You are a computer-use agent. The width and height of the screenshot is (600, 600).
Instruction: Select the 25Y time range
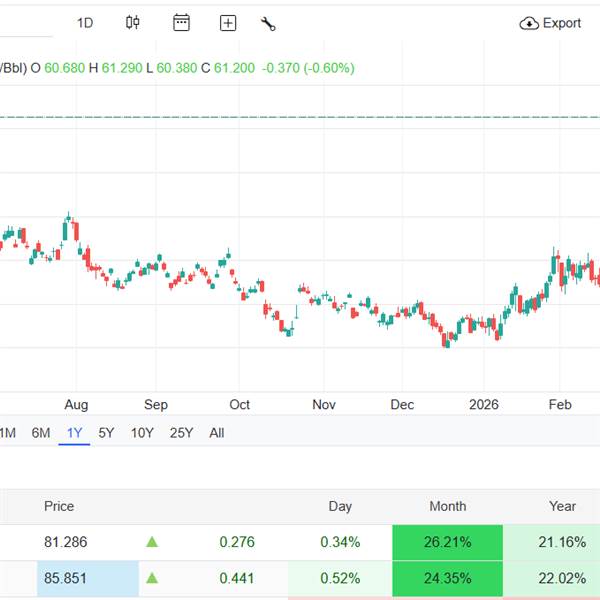click(181, 433)
